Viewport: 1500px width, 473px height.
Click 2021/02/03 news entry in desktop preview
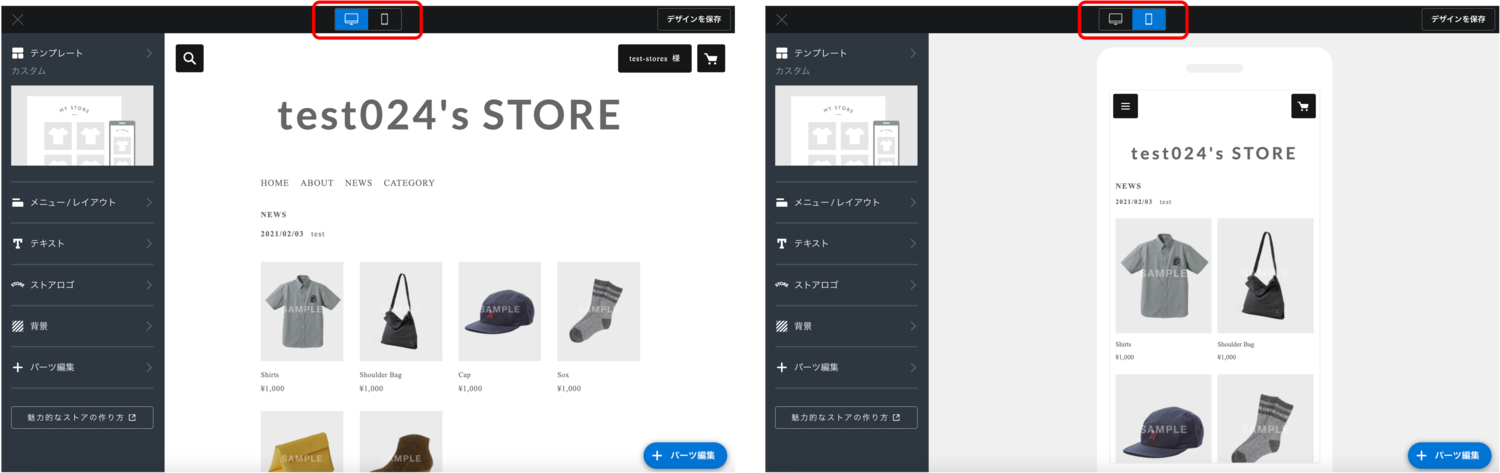[293, 234]
